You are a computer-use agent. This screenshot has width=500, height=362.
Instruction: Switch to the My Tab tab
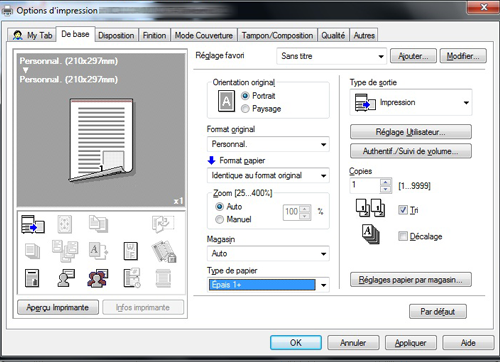(33, 35)
